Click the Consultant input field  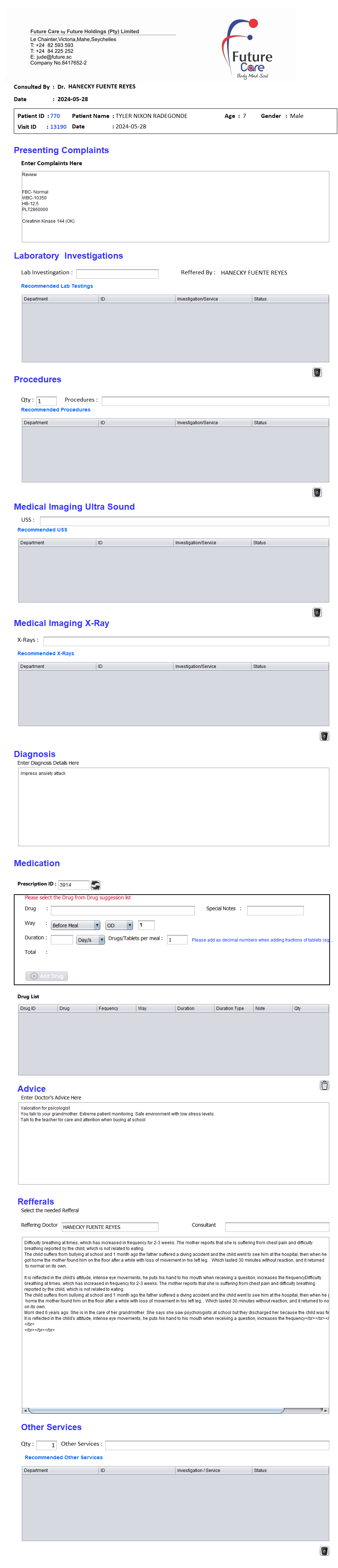tap(277, 1226)
